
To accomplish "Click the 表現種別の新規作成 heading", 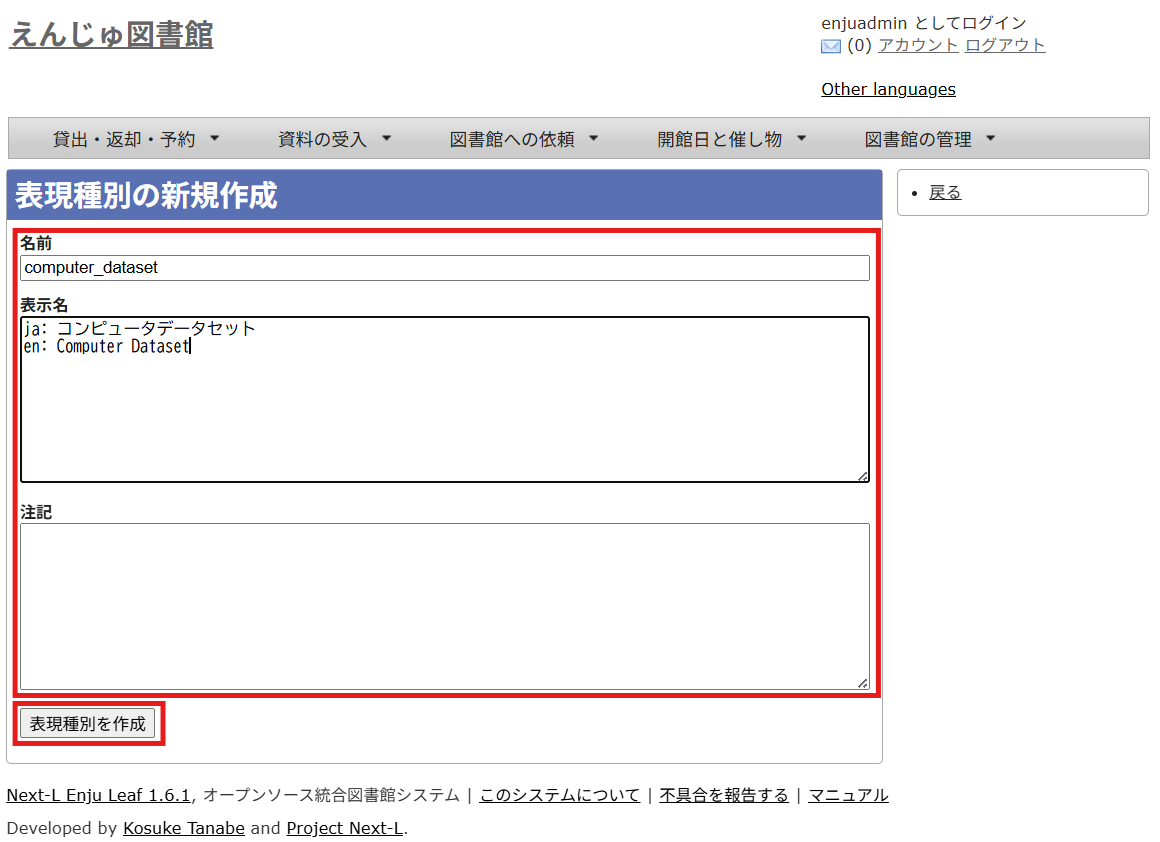I will [146, 195].
